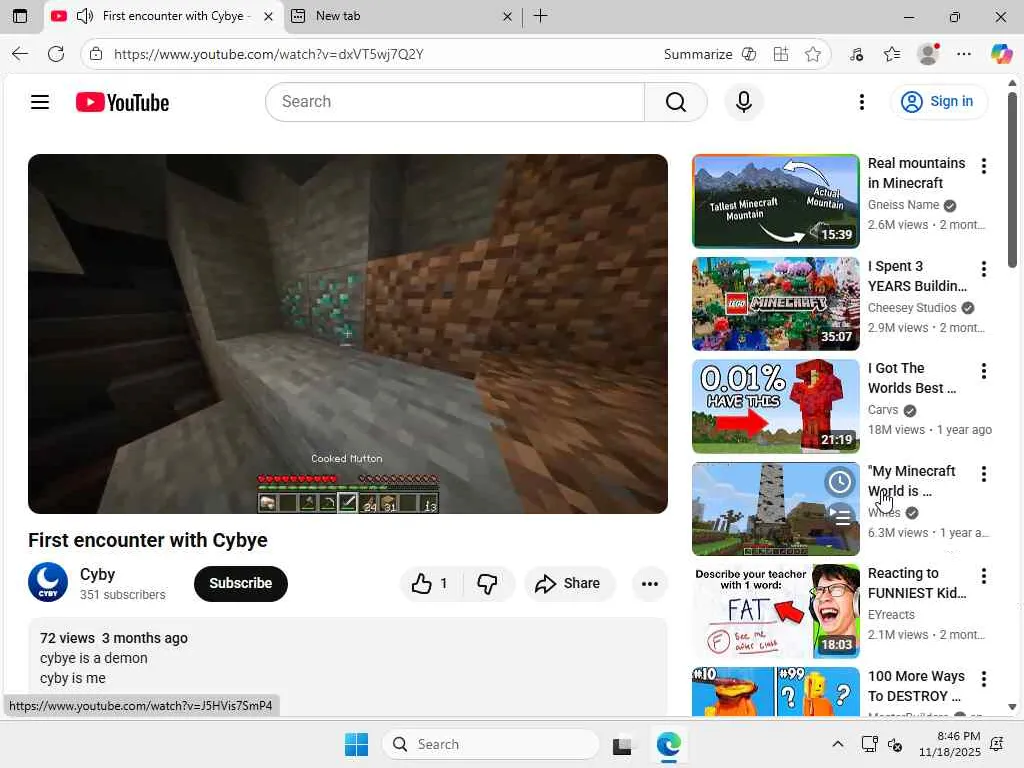This screenshot has height=768, width=1024.
Task: Open the favorites list icon
Action: tap(892, 54)
